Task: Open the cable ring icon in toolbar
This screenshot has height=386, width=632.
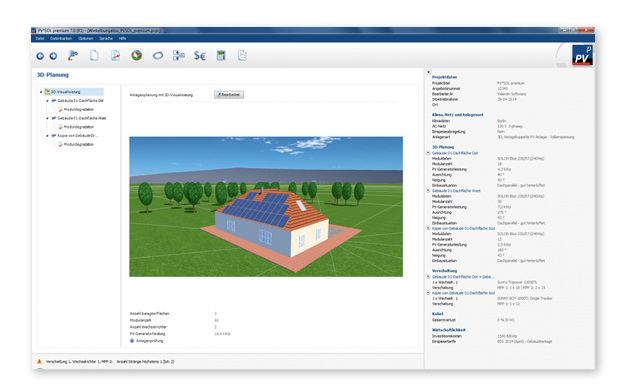Action: pos(158,56)
